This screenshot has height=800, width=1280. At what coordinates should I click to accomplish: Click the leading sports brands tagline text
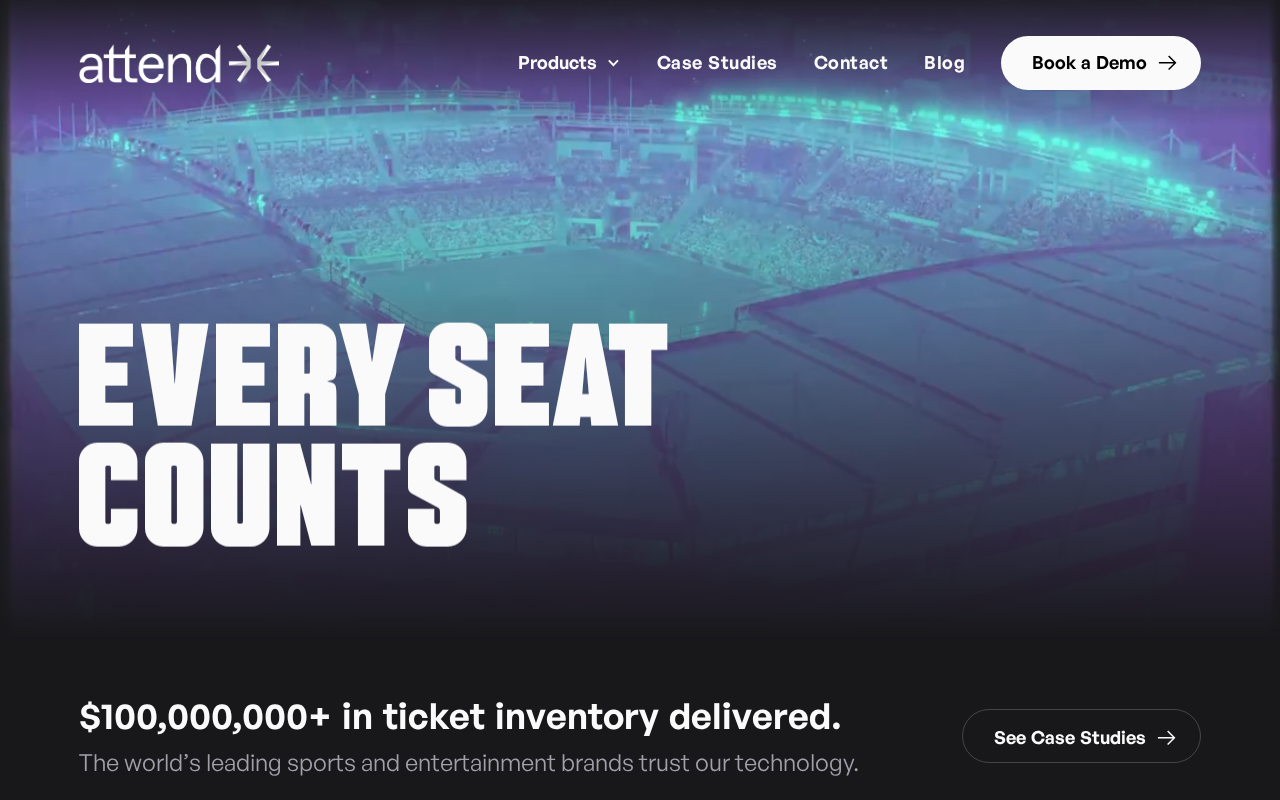(x=468, y=763)
